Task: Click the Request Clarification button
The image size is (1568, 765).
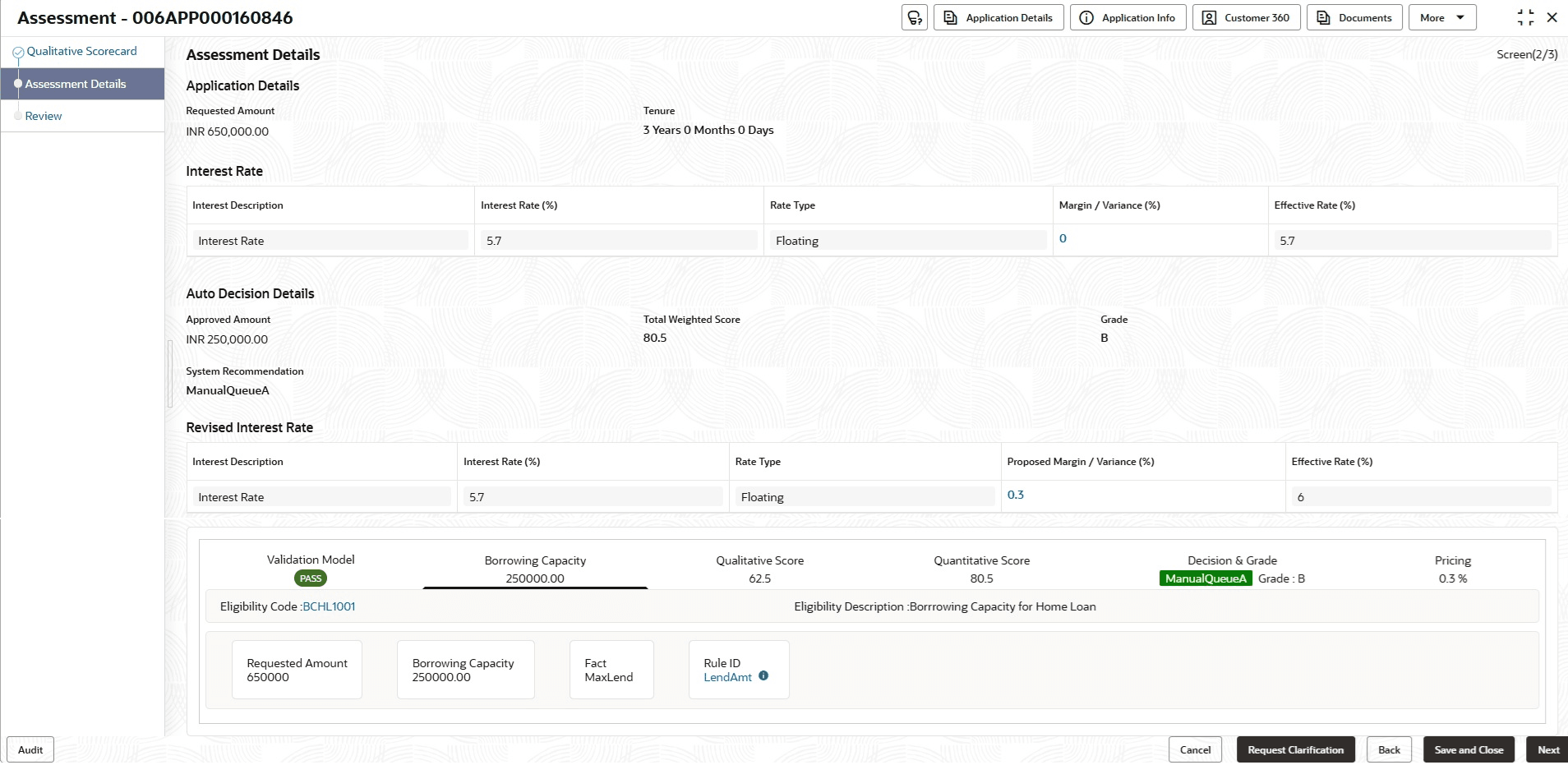Action: click(x=1295, y=749)
